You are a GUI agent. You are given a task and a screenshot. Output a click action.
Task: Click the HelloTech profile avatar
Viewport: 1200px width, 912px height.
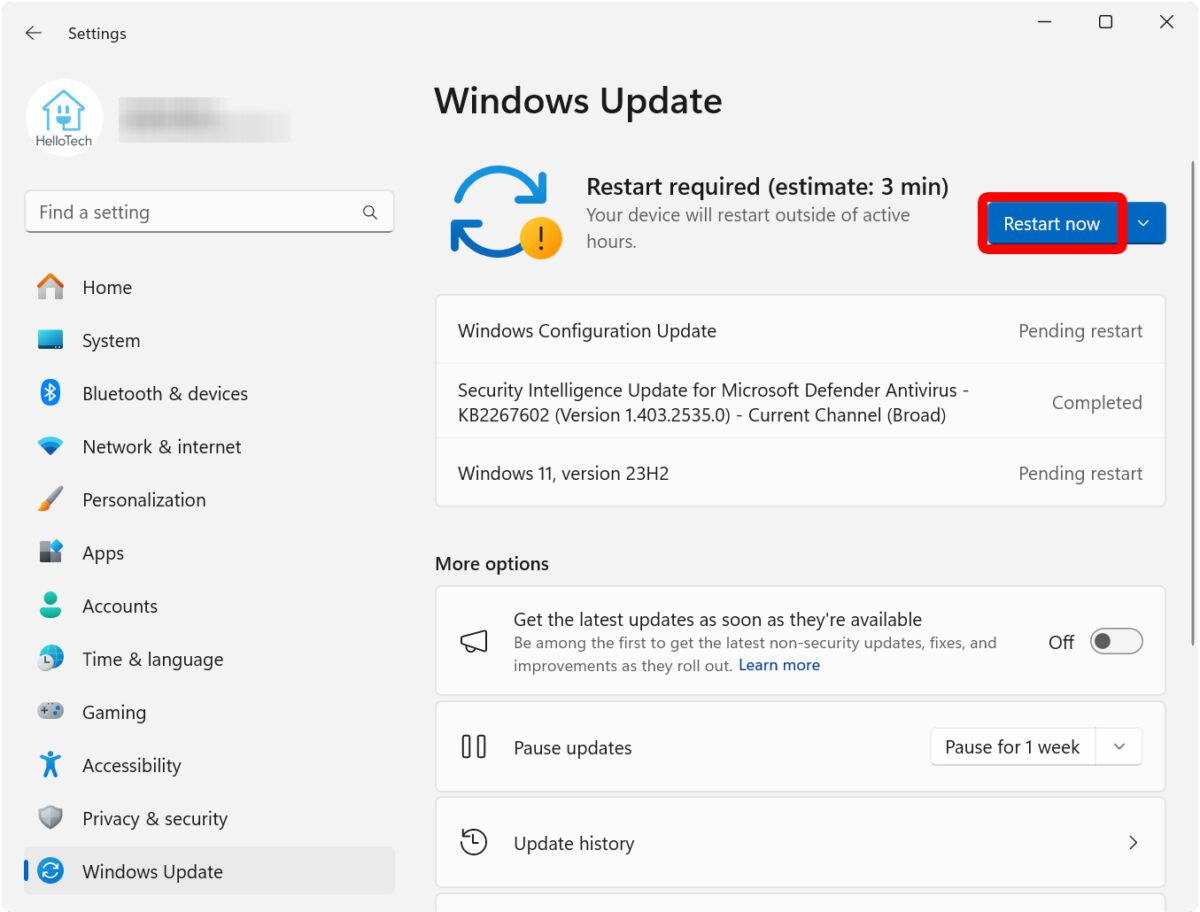pos(64,118)
